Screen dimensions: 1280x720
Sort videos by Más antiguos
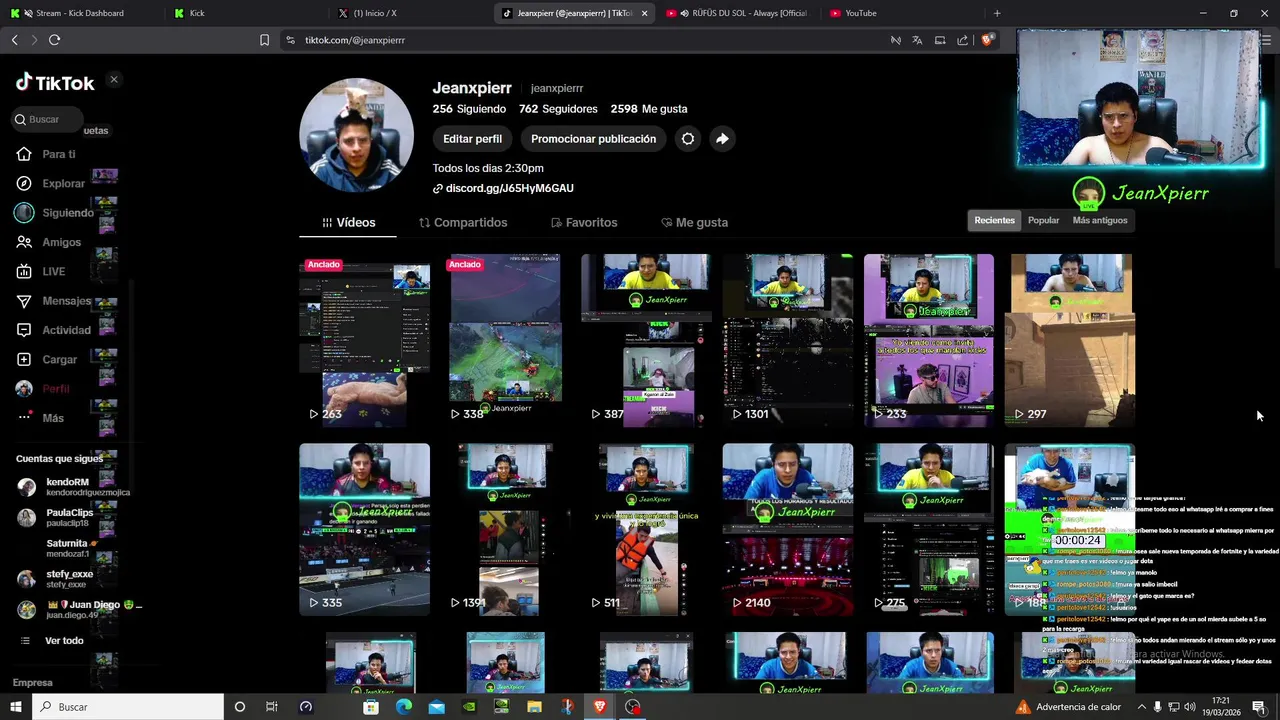(x=1100, y=220)
